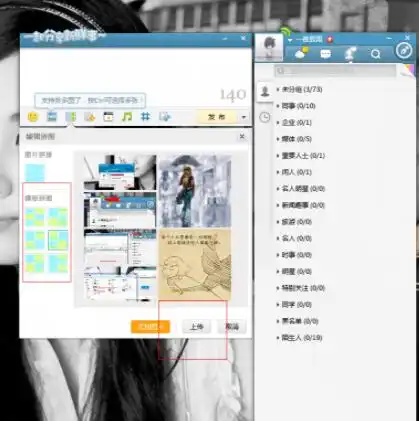
Task: Click the 上传 upload button
Action: [x=196, y=327]
